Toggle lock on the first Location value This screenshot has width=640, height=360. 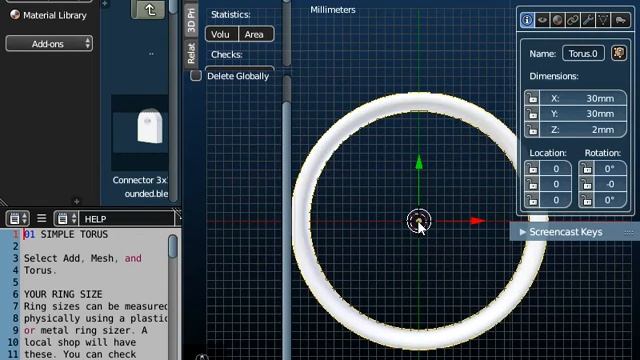click(x=532, y=168)
